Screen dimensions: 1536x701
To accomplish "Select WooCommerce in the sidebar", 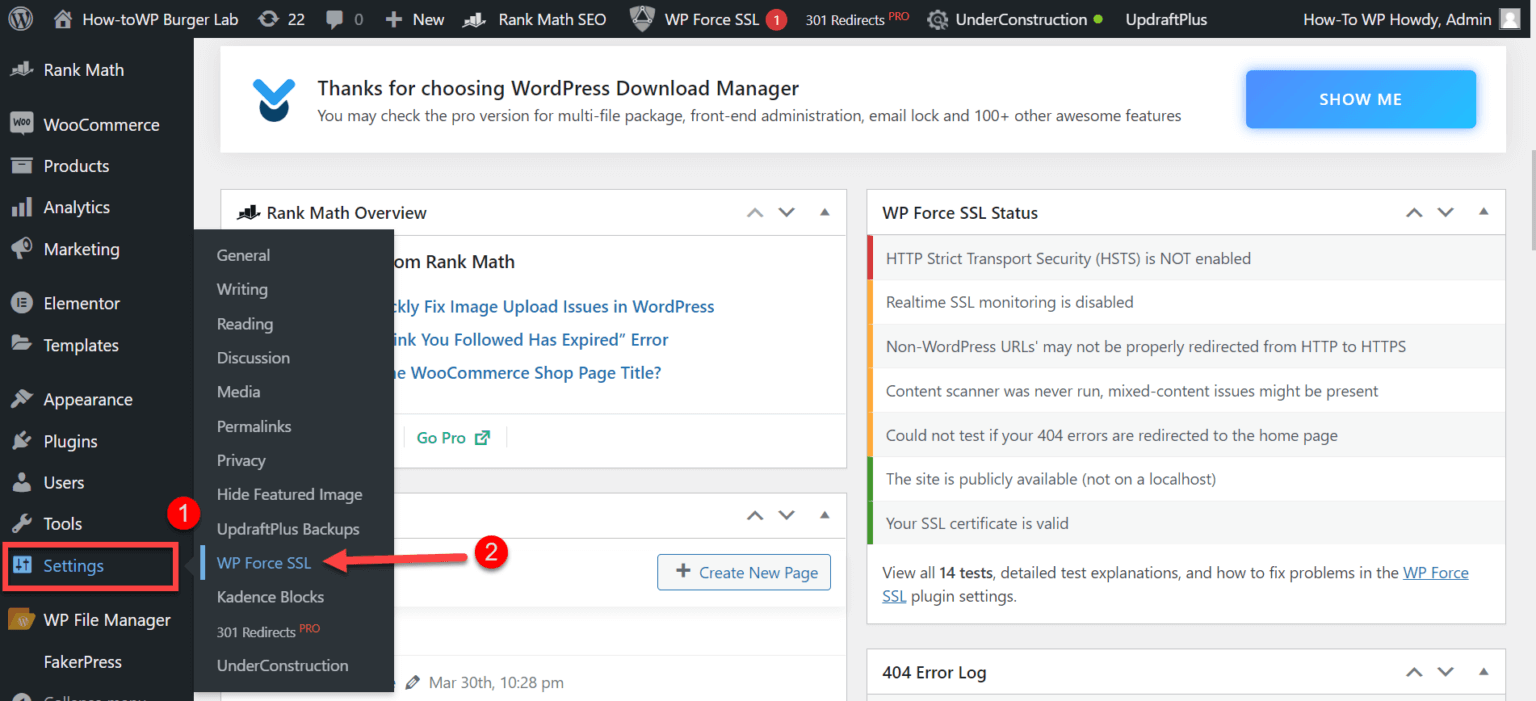I will (100, 124).
